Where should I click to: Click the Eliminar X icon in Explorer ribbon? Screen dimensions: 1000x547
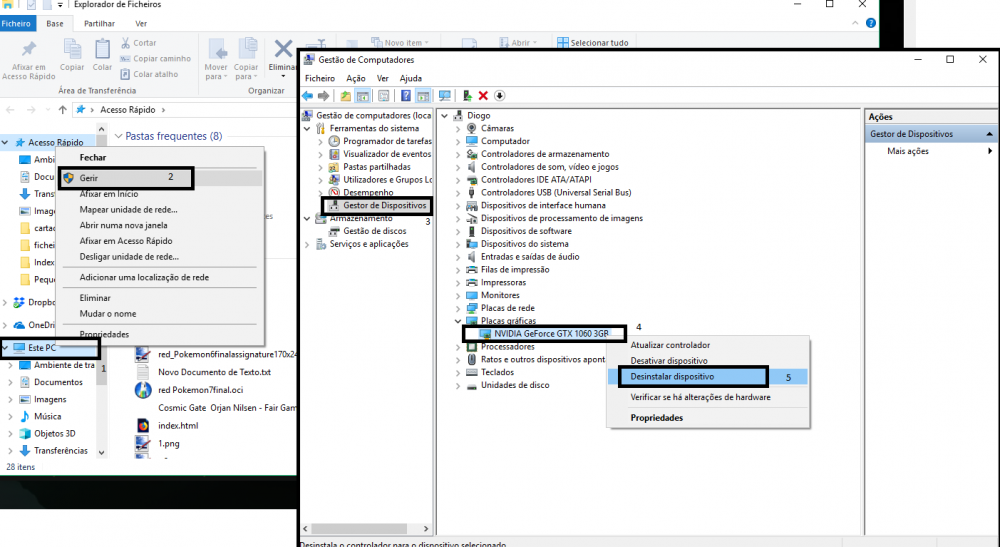coord(283,49)
